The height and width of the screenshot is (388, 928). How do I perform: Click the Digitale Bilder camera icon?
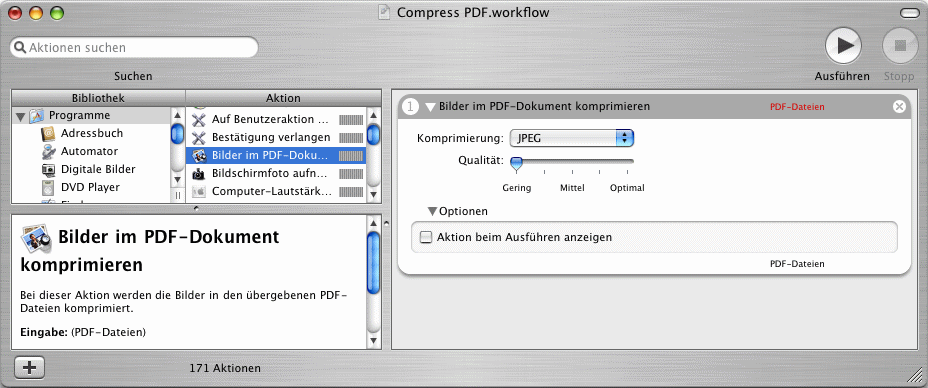[49, 170]
